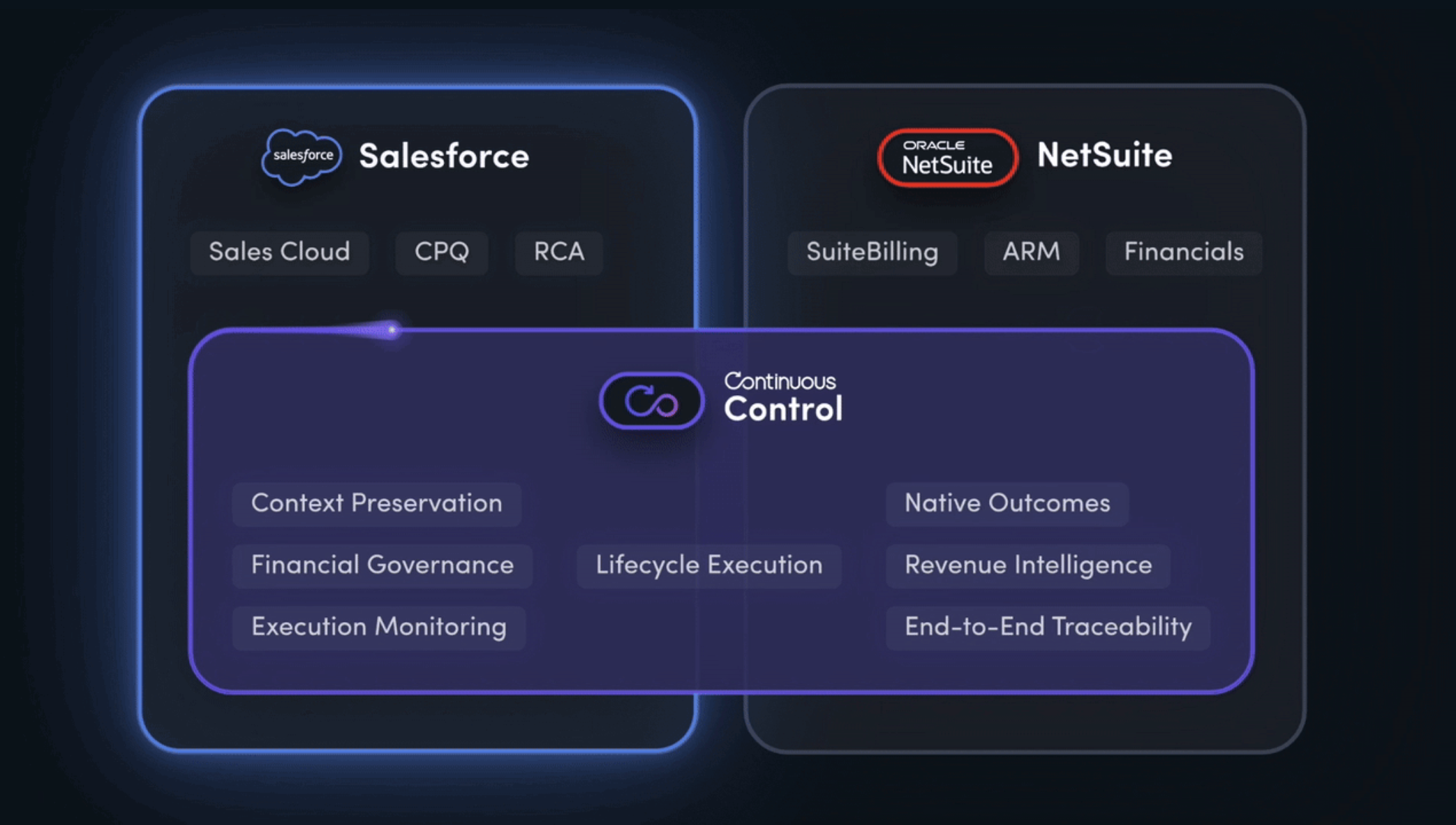The image size is (1456, 825).
Task: Click the NetSuite heading text
Action: pos(1104,155)
